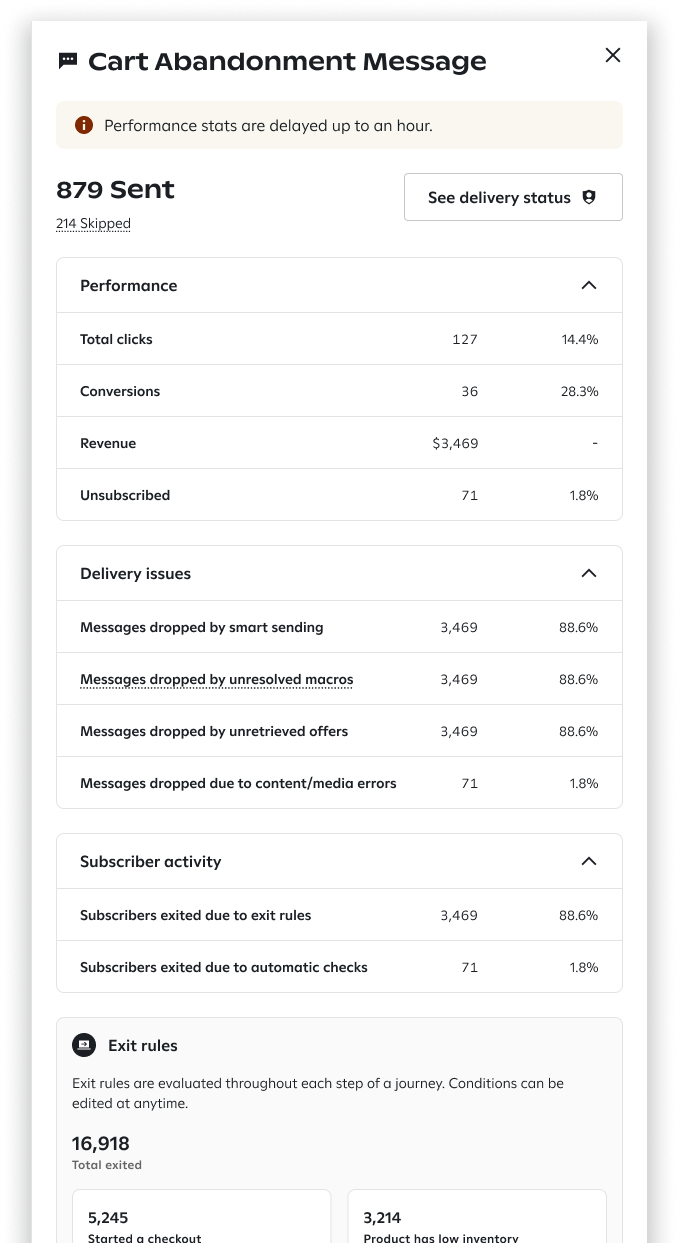Screen dimensions: 678x1243
Task: Select the Revenue row showing $3,469
Action: [x=339, y=443]
